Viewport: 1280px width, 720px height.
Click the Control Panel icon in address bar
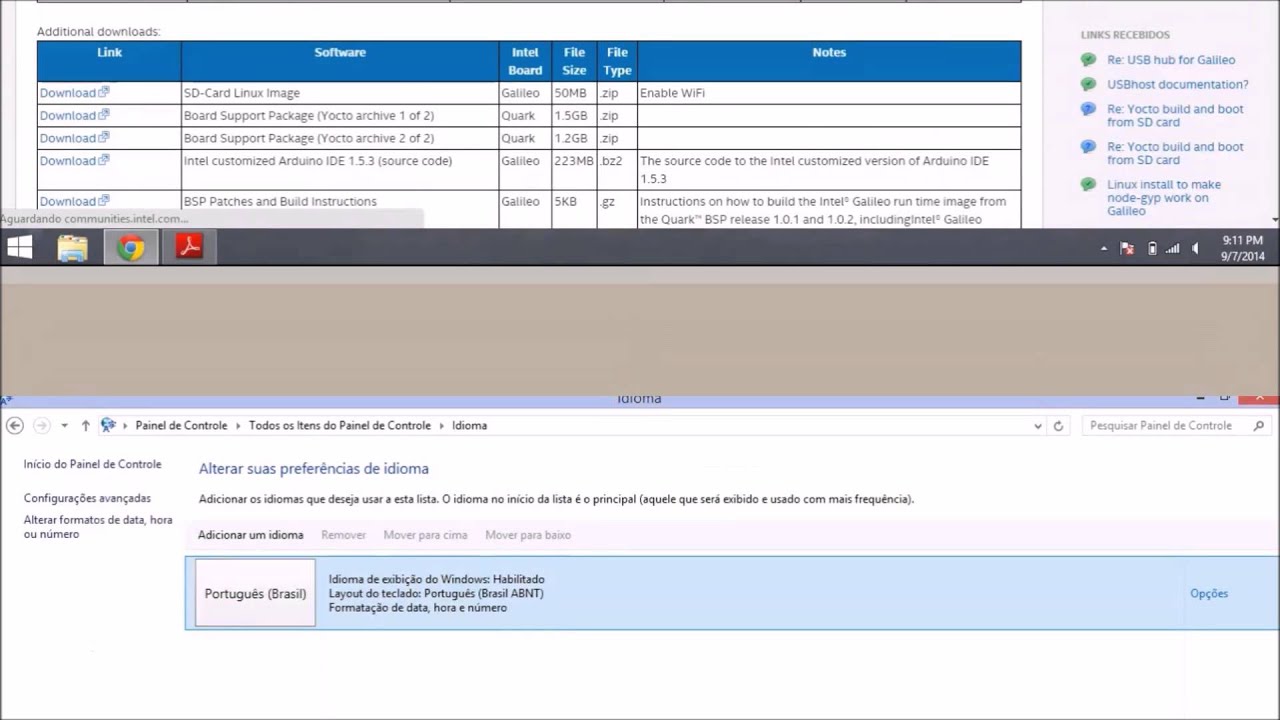click(108, 425)
